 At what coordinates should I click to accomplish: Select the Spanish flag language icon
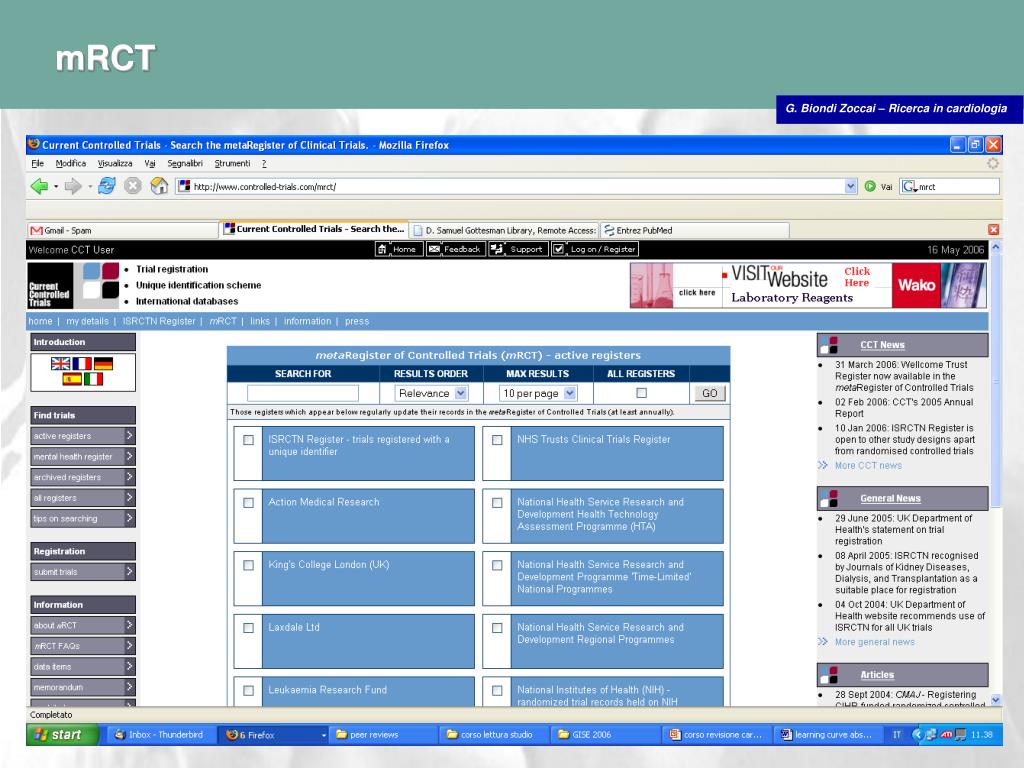point(72,379)
